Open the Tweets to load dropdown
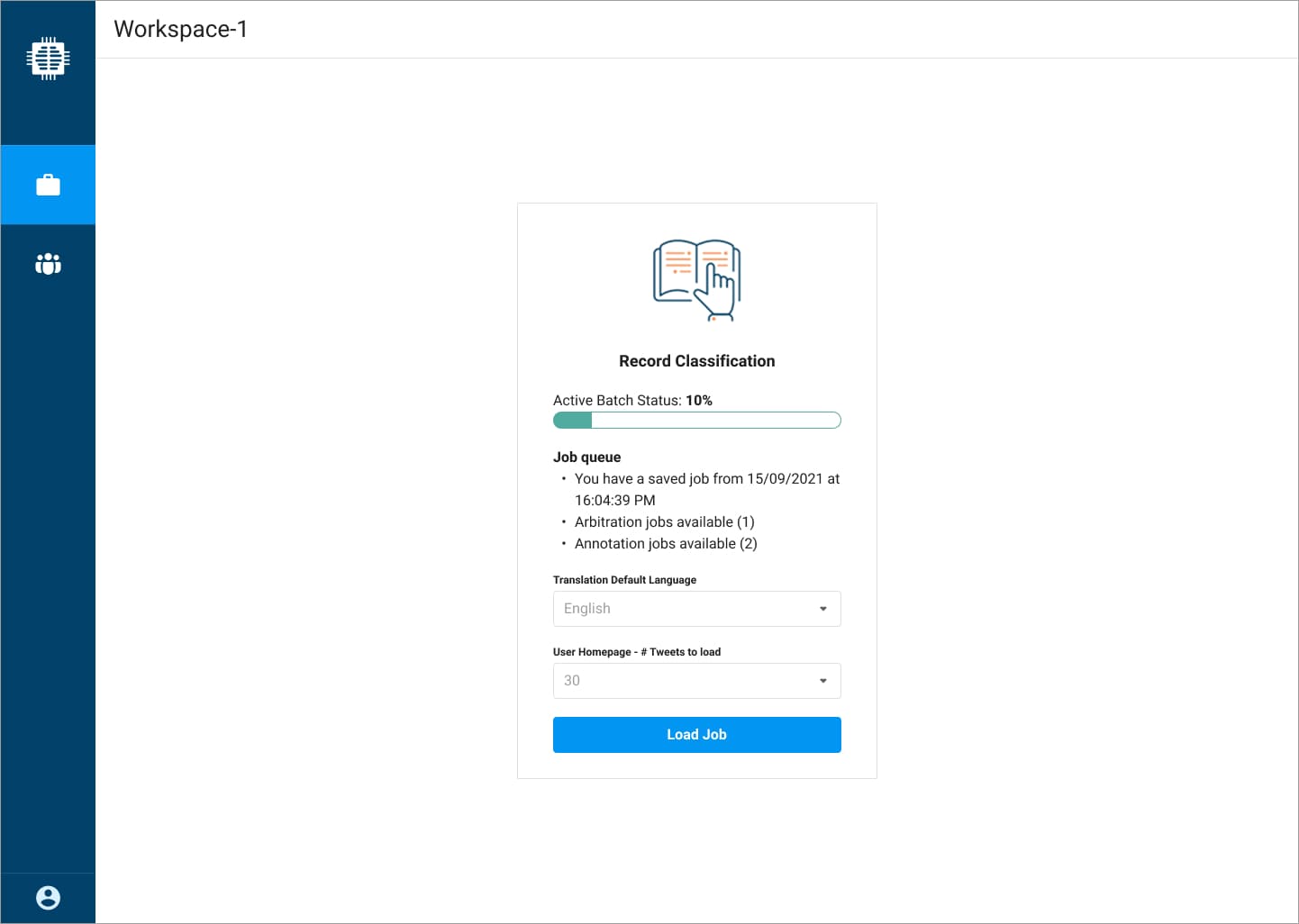This screenshot has height=924, width=1299. point(696,681)
